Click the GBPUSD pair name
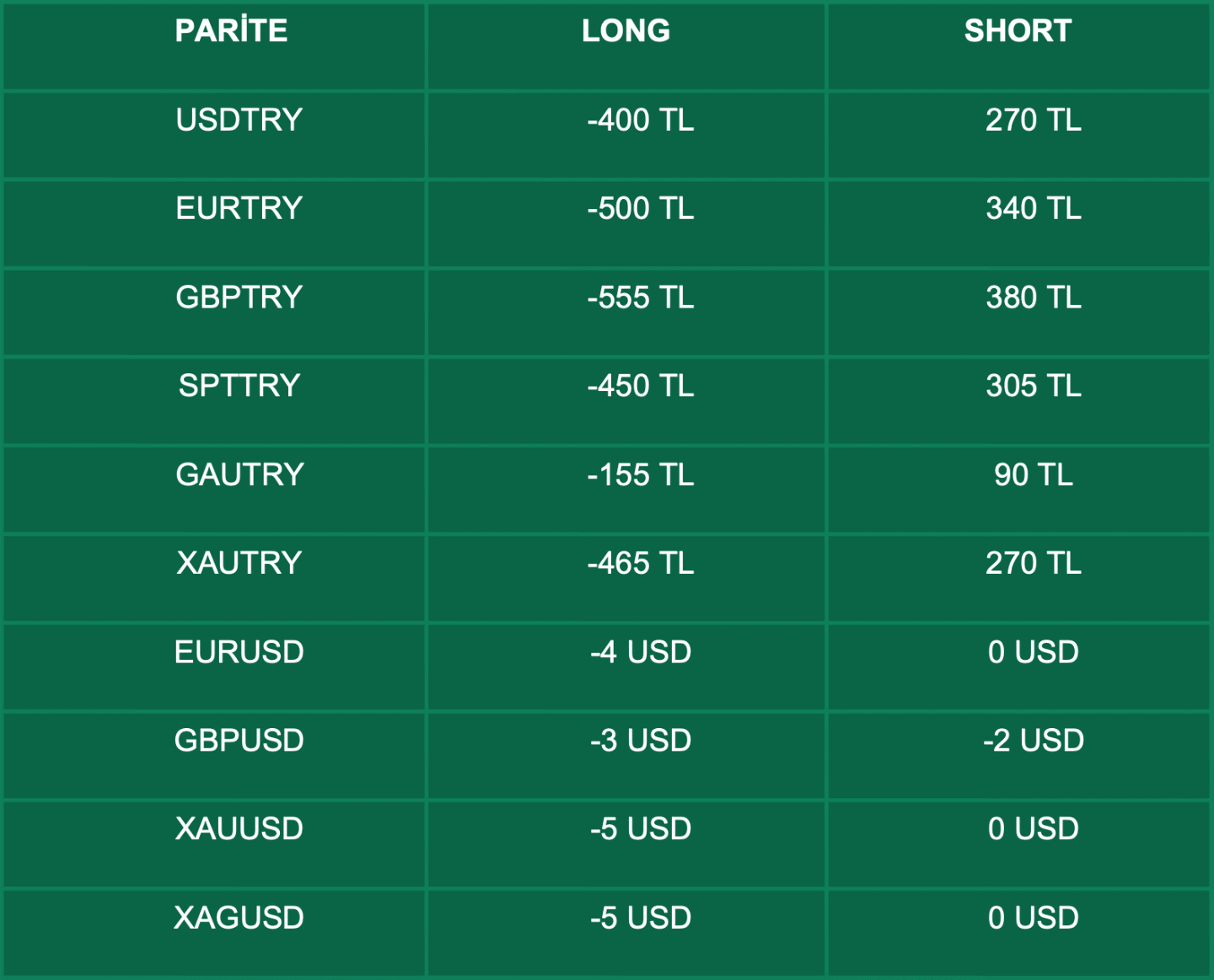 (x=239, y=741)
